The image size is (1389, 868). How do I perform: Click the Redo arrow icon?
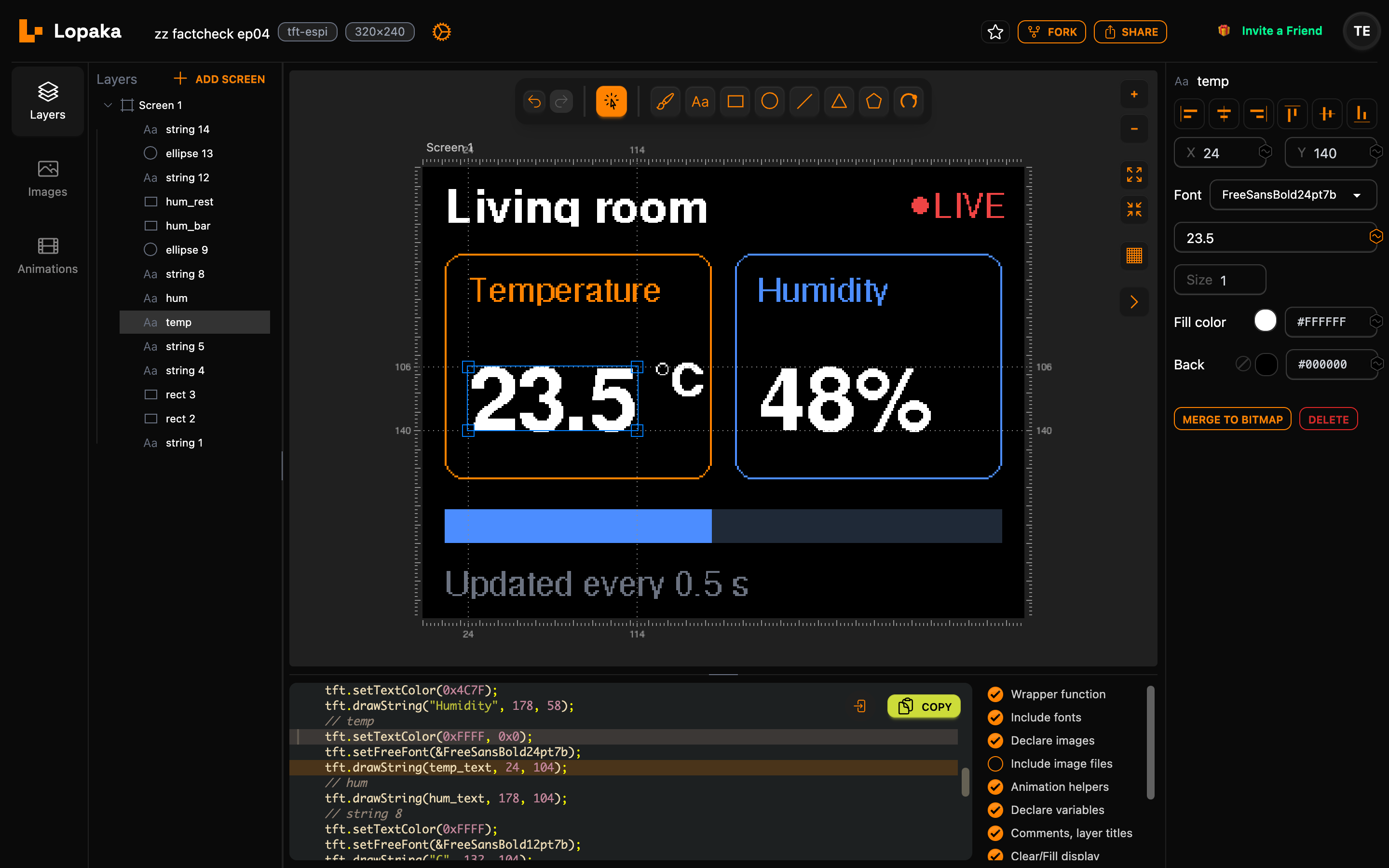tap(561, 102)
